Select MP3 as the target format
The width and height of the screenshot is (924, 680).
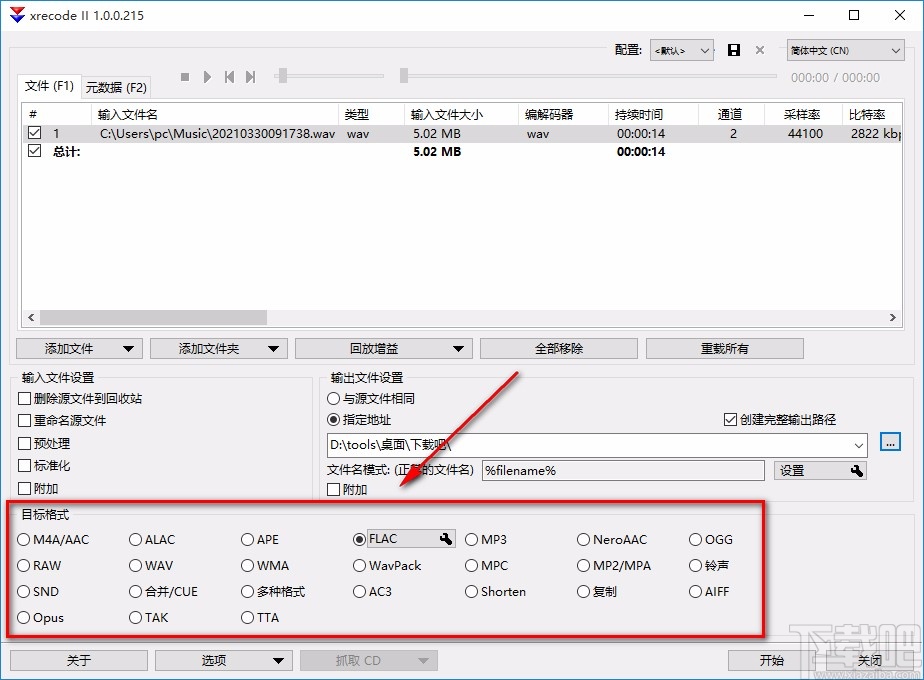coord(471,539)
